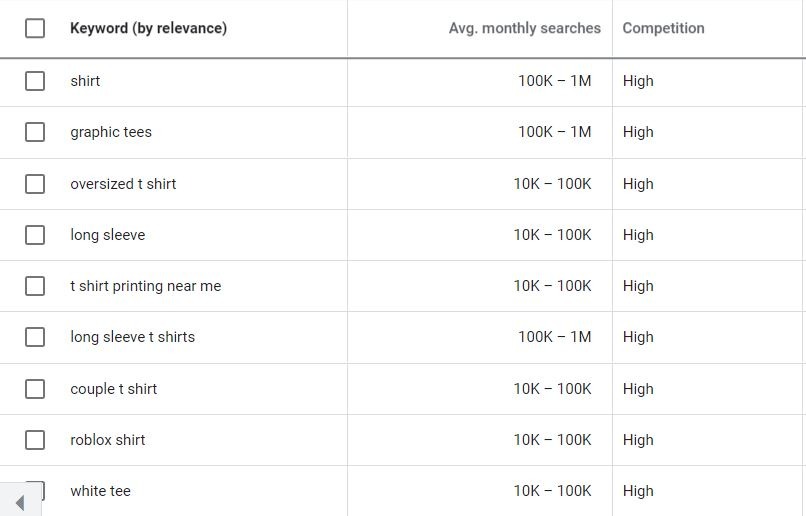Tick the 'oversized t shirt' checkbox
The width and height of the screenshot is (806, 516).
(35, 184)
